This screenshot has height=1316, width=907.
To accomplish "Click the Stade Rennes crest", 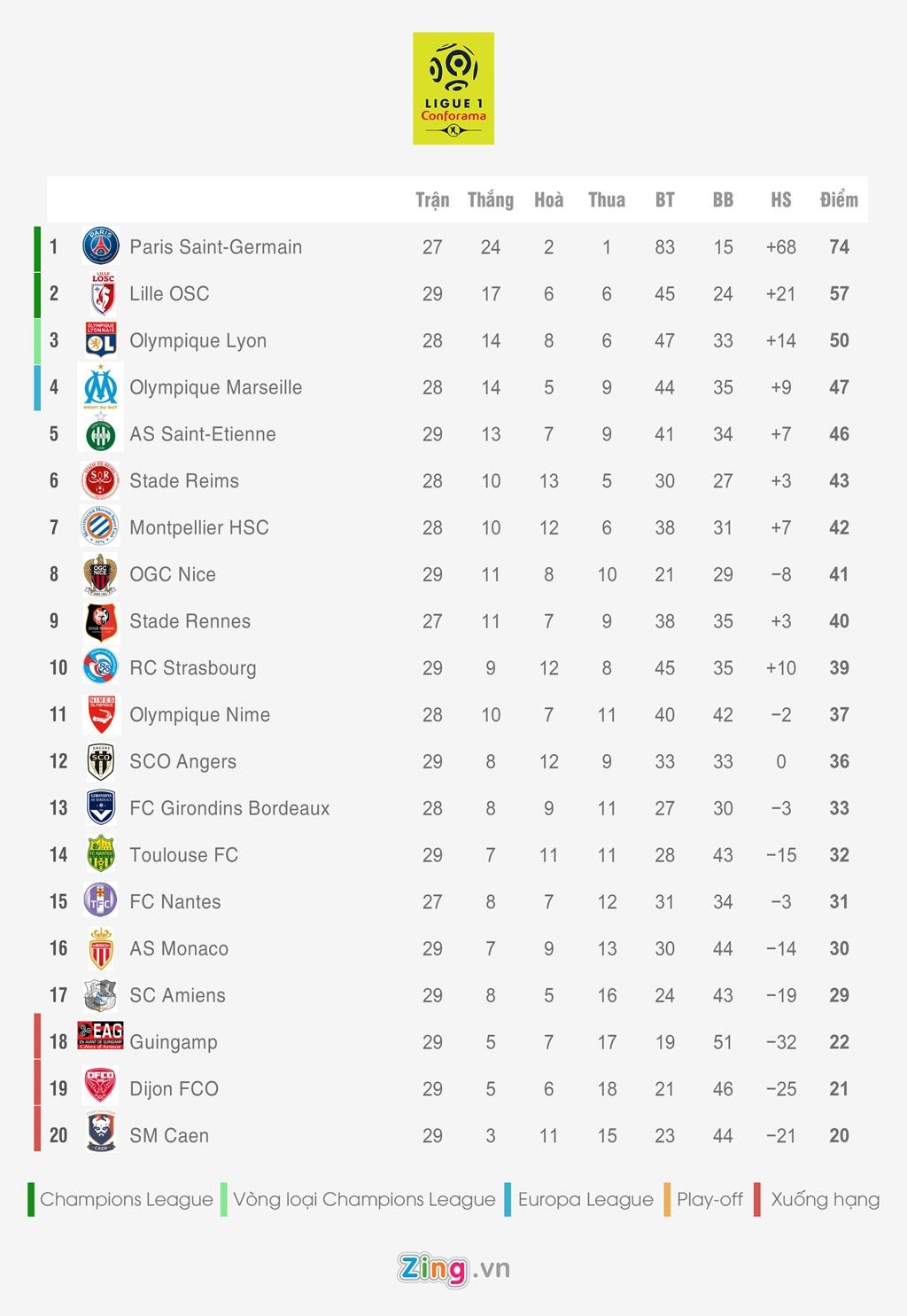I will point(101,621).
